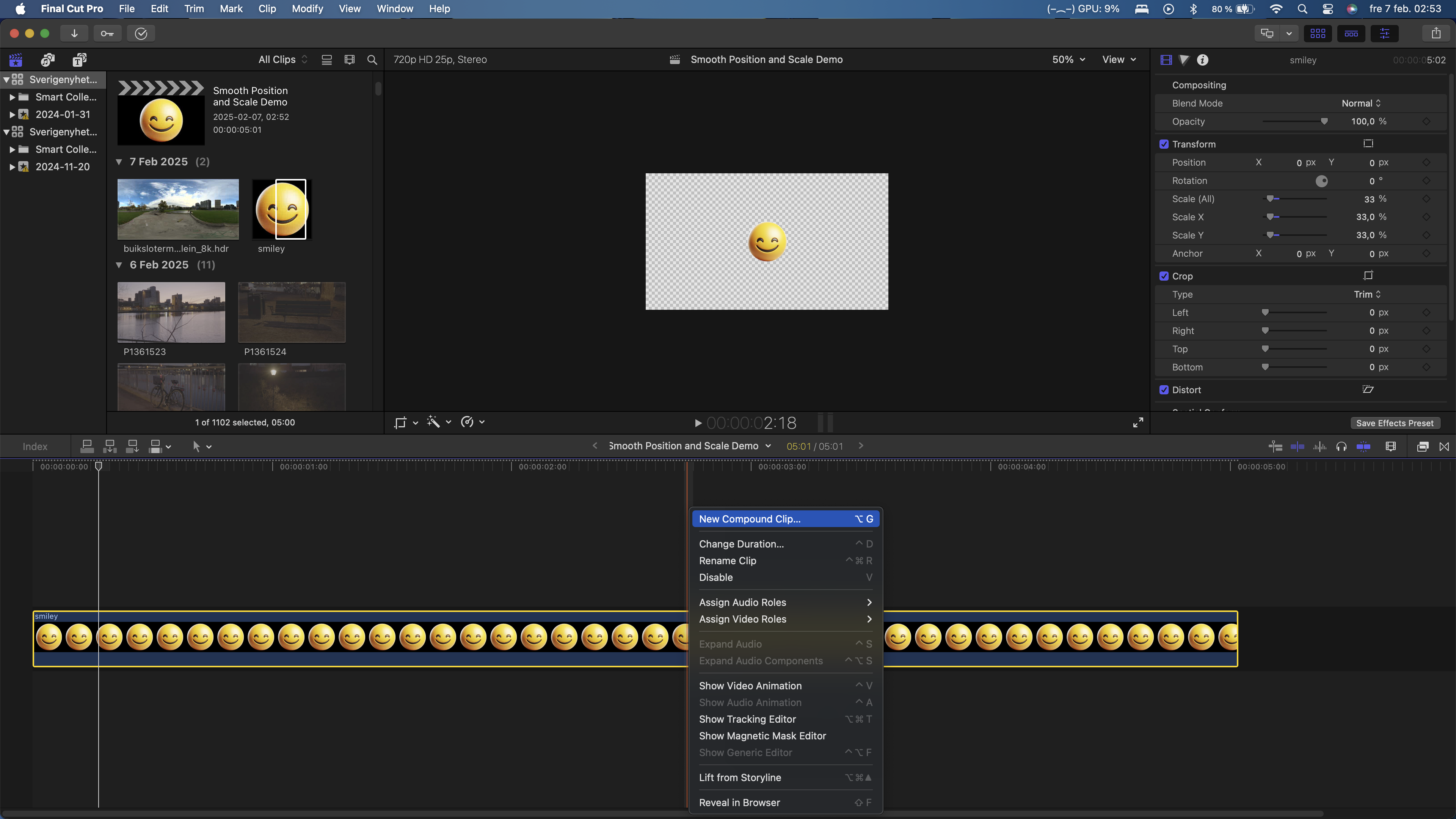1456x819 pixels.
Task: Click the background tasks checkmark icon
Action: click(x=141, y=33)
